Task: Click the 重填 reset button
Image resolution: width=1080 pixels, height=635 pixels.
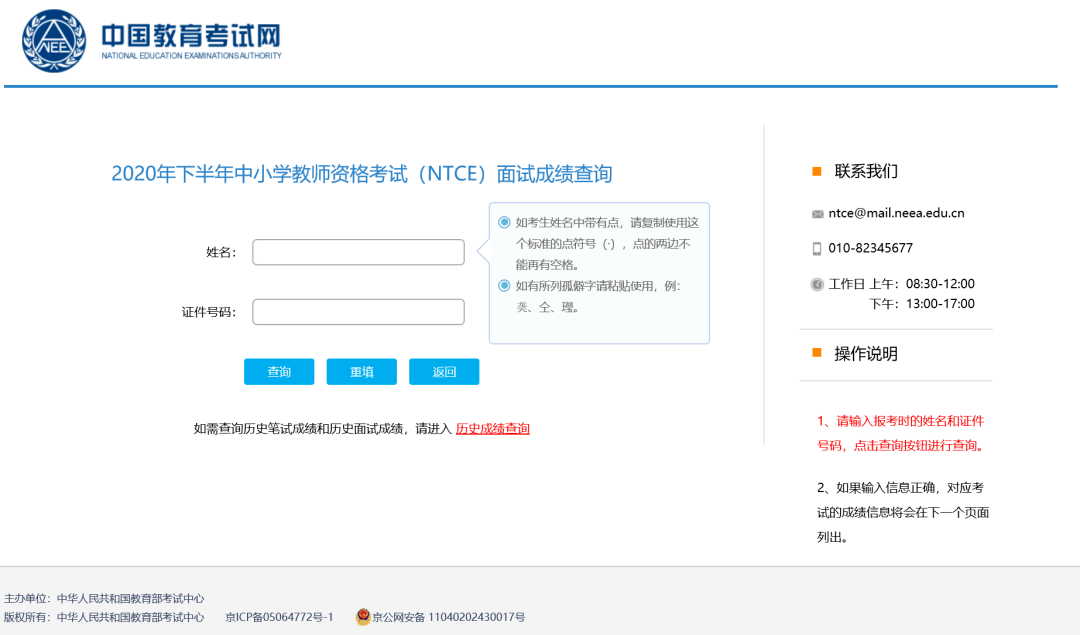Action: click(x=361, y=371)
